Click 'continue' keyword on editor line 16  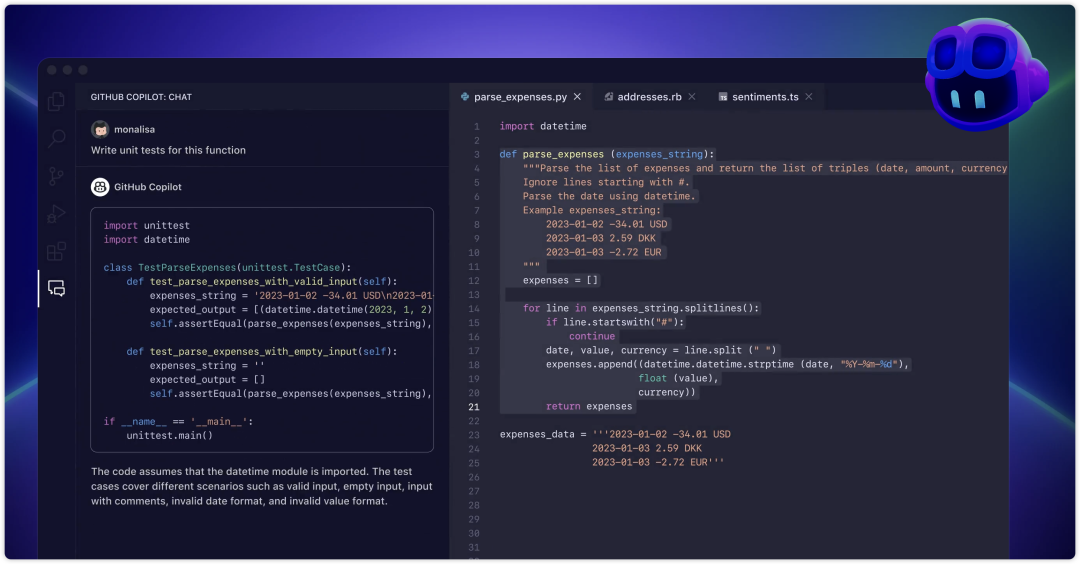592,336
